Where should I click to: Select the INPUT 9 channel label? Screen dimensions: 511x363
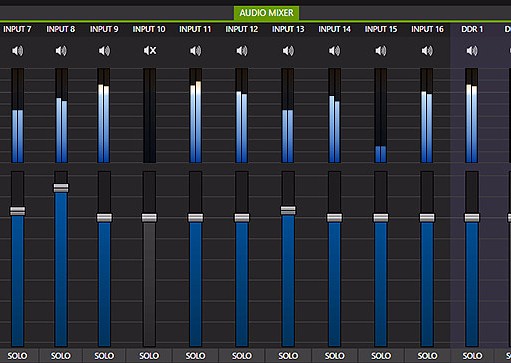coord(104,29)
